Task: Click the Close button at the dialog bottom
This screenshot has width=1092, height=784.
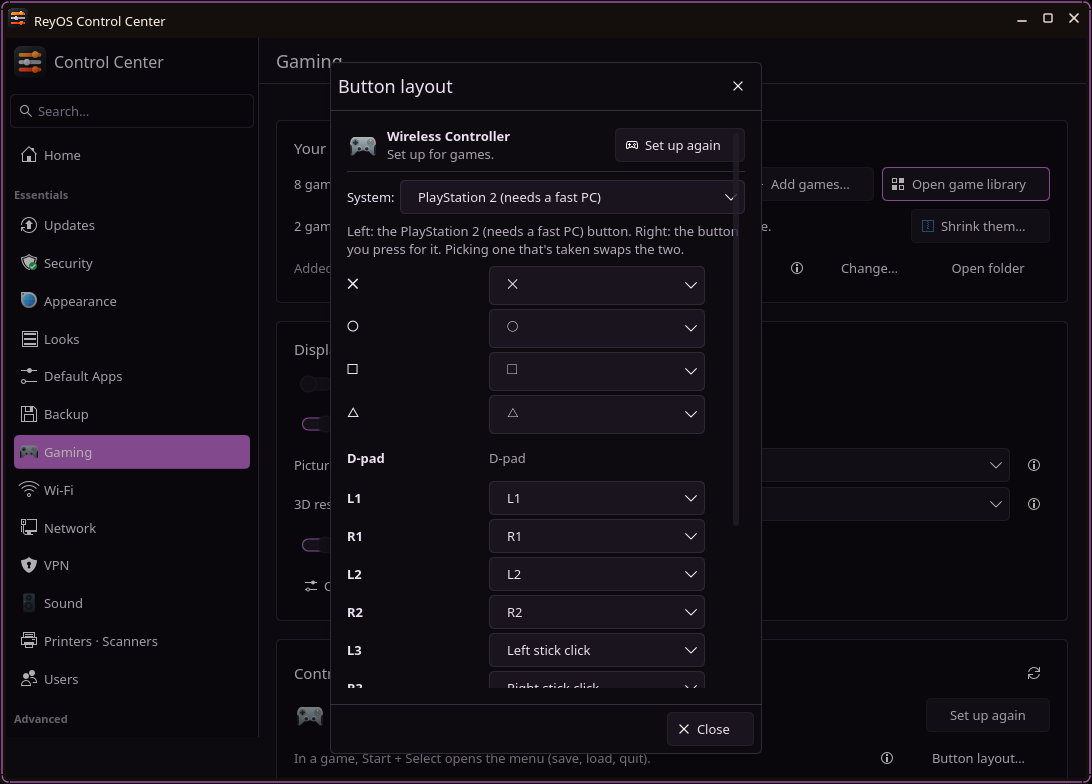Action: click(710, 728)
